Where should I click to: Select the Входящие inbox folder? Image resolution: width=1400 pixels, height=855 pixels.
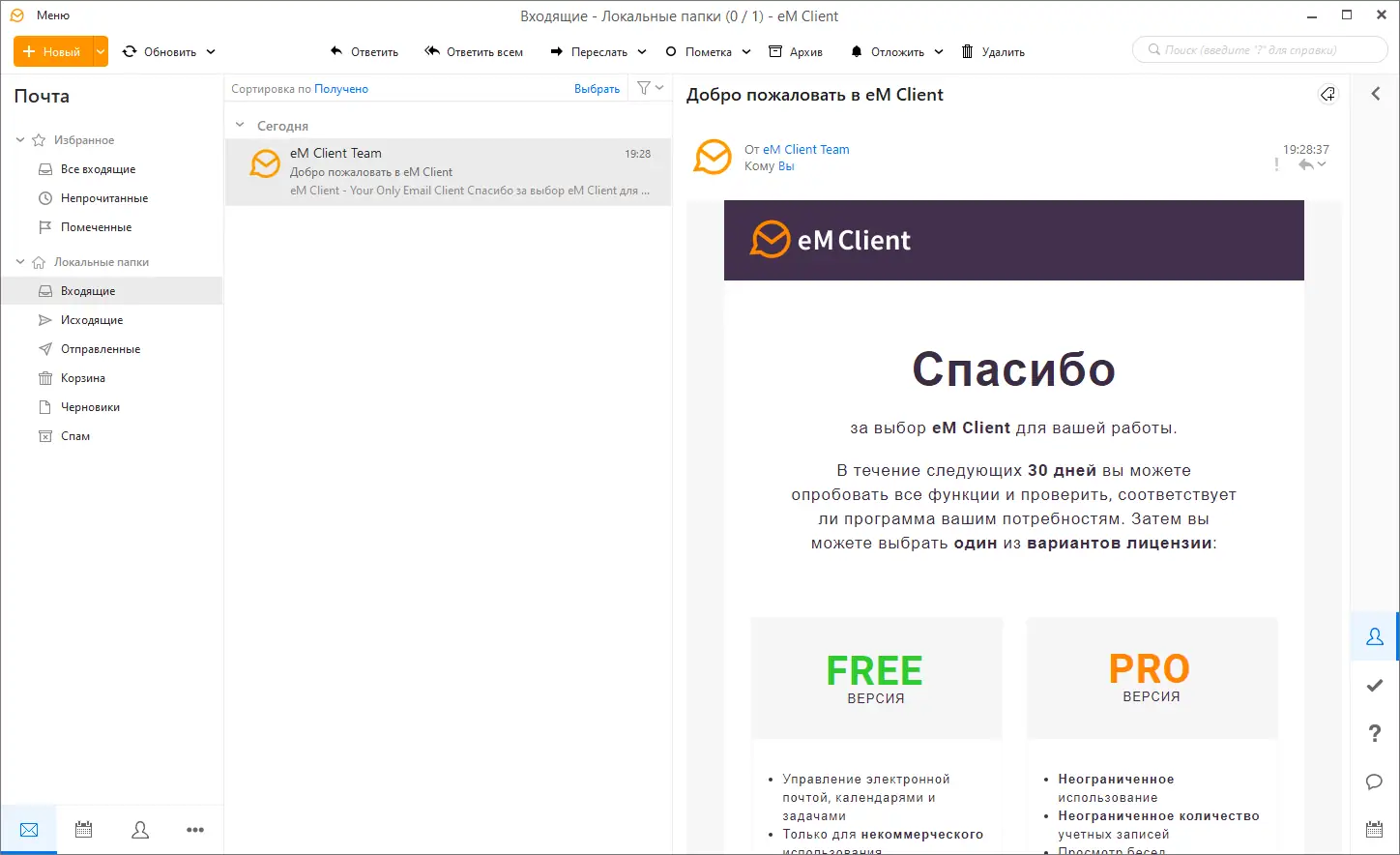(x=112, y=291)
